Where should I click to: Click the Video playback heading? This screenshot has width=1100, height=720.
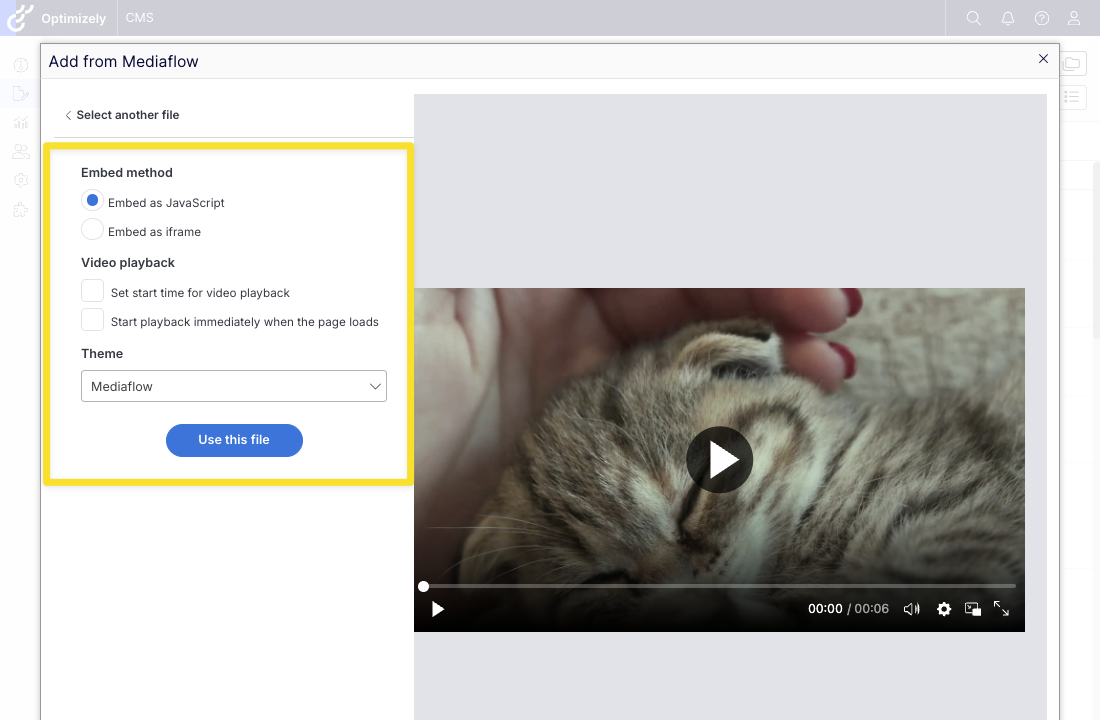click(x=128, y=262)
